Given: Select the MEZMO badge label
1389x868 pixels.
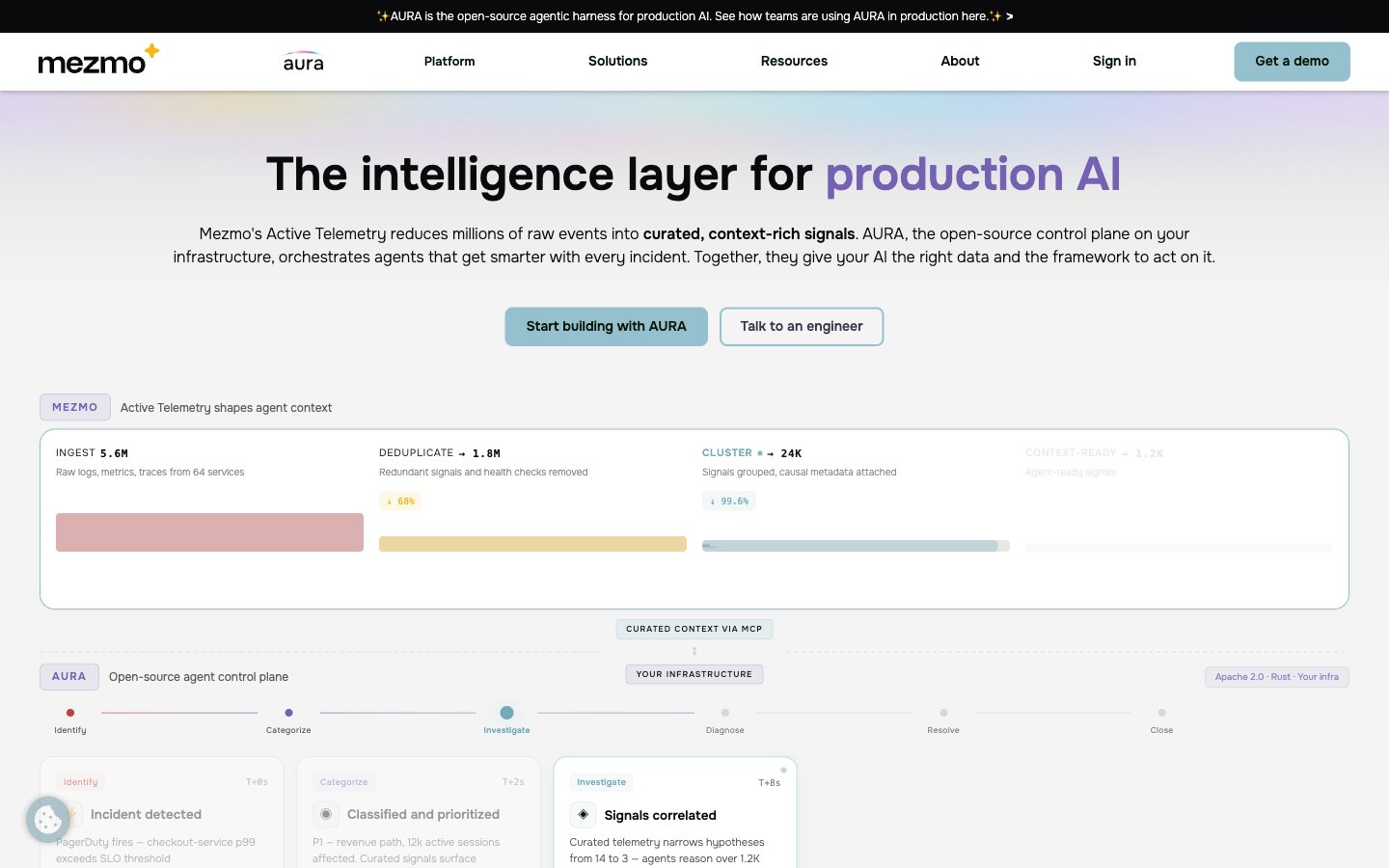Looking at the screenshot, I should click(x=75, y=407).
